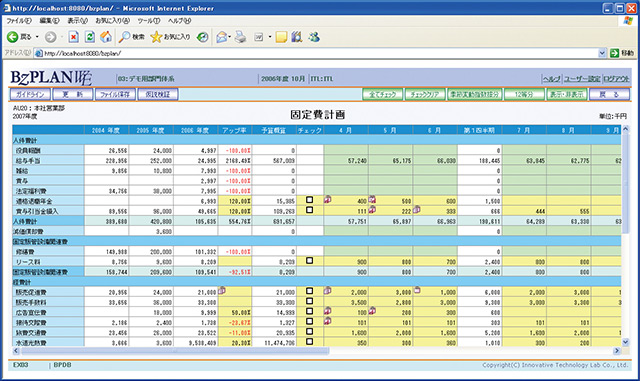
Task: Stop loading with the red X icon
Action: tap(73, 37)
